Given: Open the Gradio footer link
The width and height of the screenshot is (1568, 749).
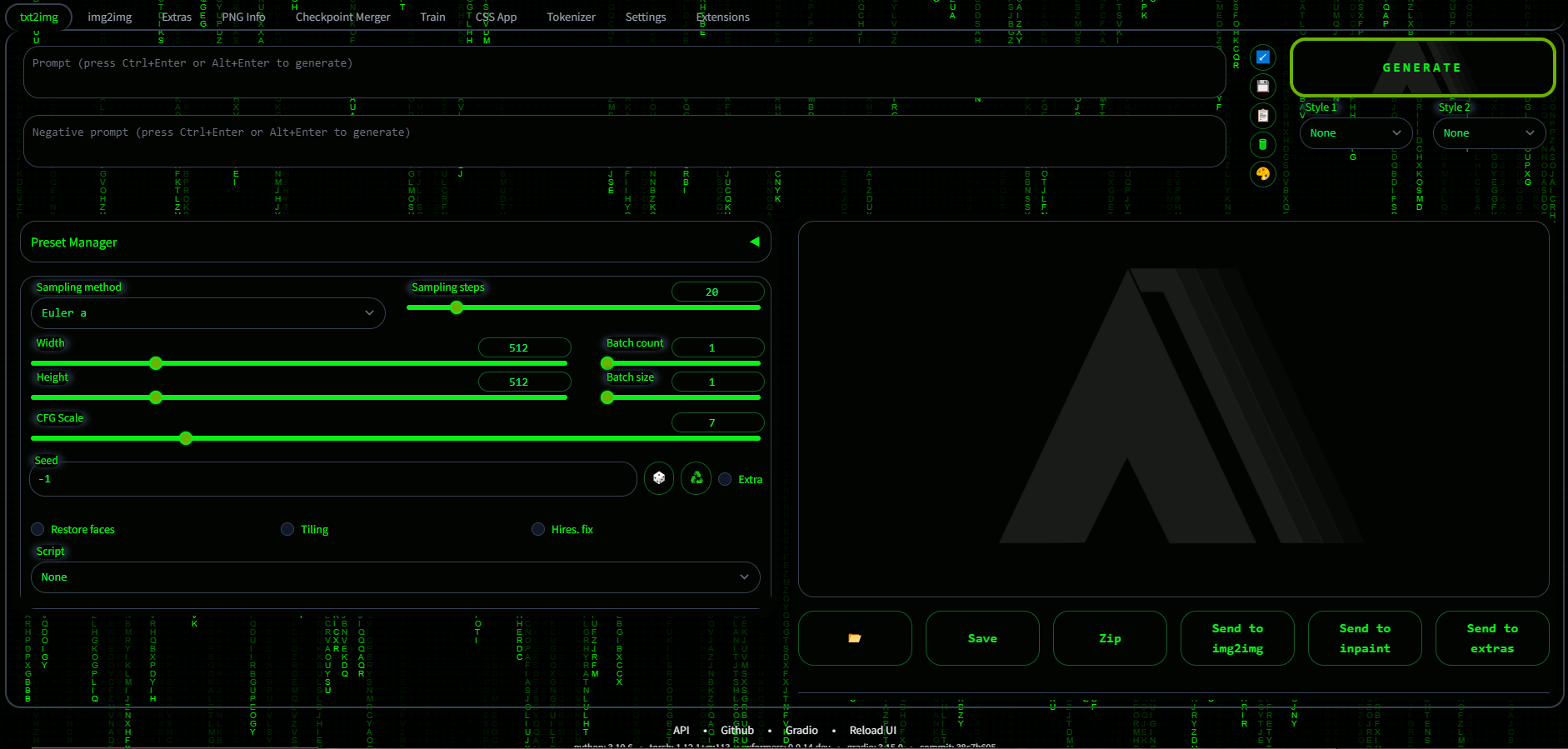Looking at the screenshot, I should click(x=801, y=730).
